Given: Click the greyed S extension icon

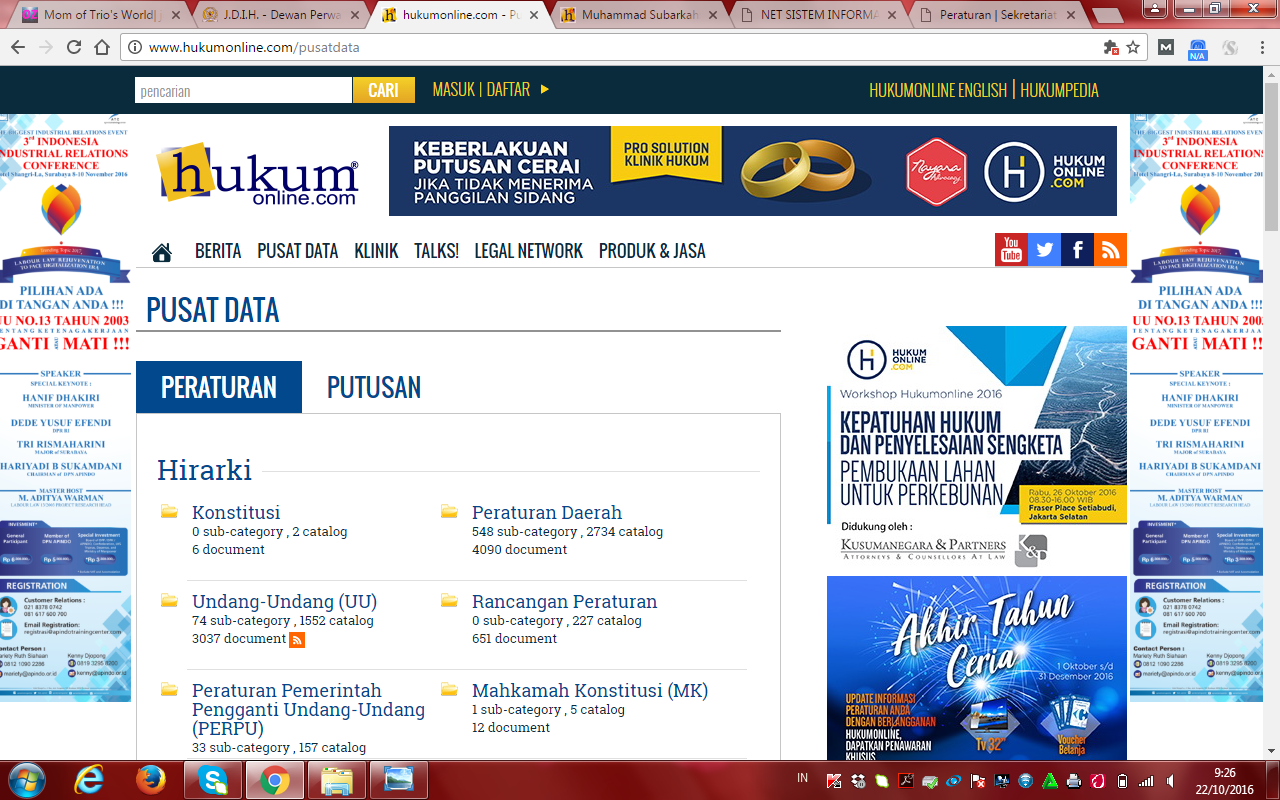Looking at the screenshot, I should [x=1230, y=47].
